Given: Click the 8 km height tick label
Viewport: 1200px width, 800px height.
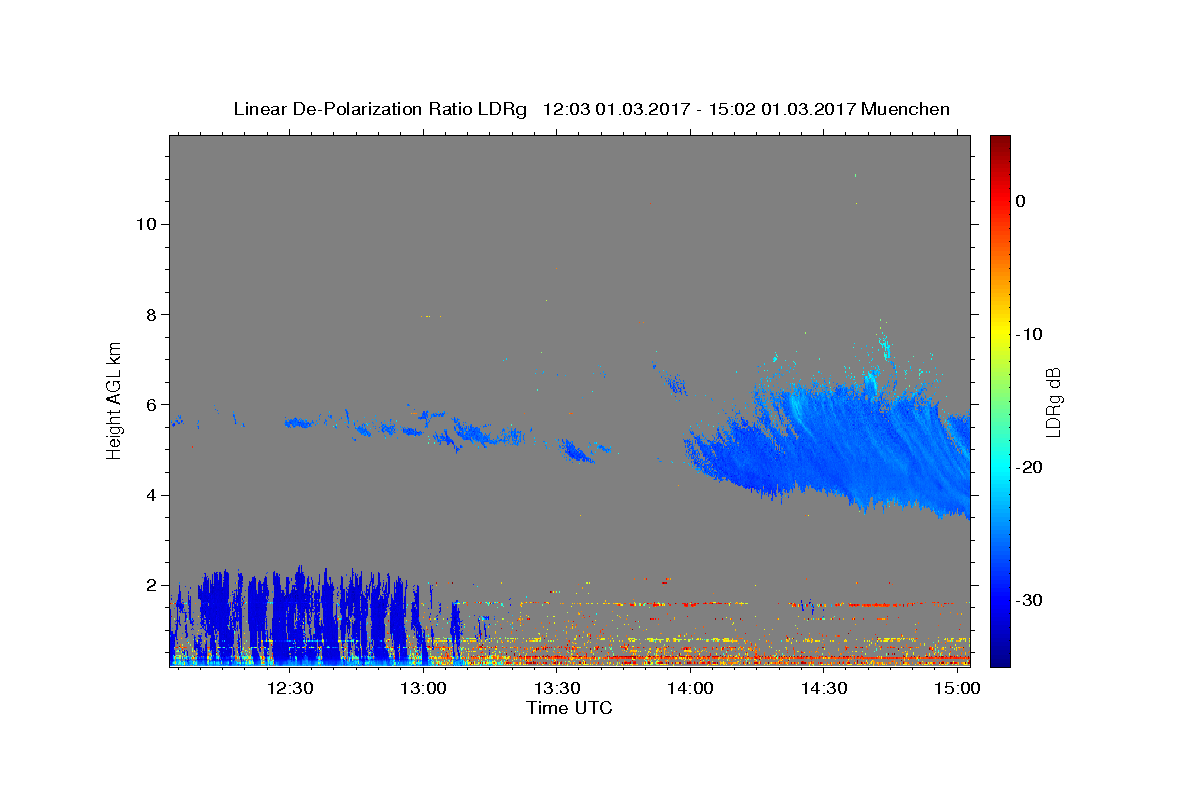Looking at the screenshot, I should pyautogui.click(x=150, y=314).
